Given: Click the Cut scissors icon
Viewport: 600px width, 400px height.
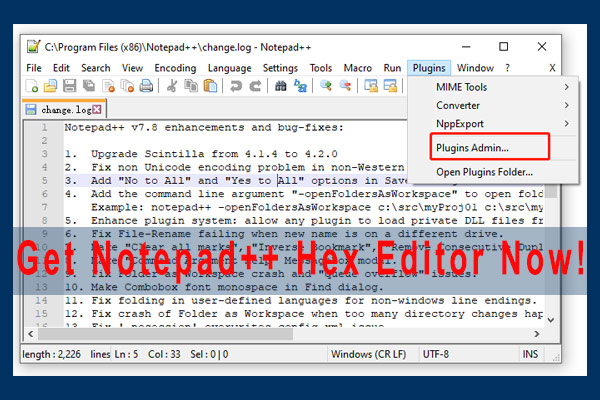Looking at the screenshot, I should (172, 86).
